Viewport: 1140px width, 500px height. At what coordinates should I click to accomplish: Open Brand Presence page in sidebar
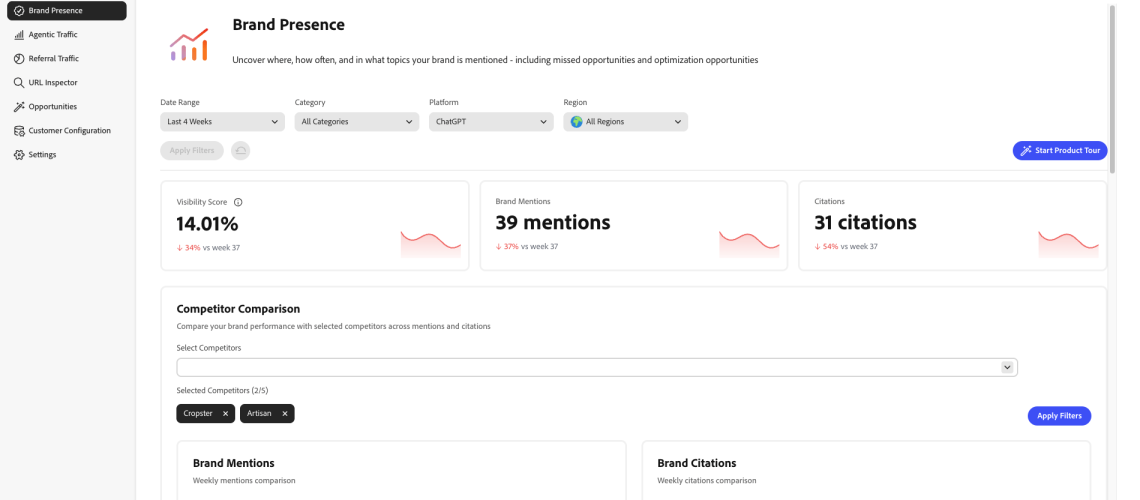67,11
